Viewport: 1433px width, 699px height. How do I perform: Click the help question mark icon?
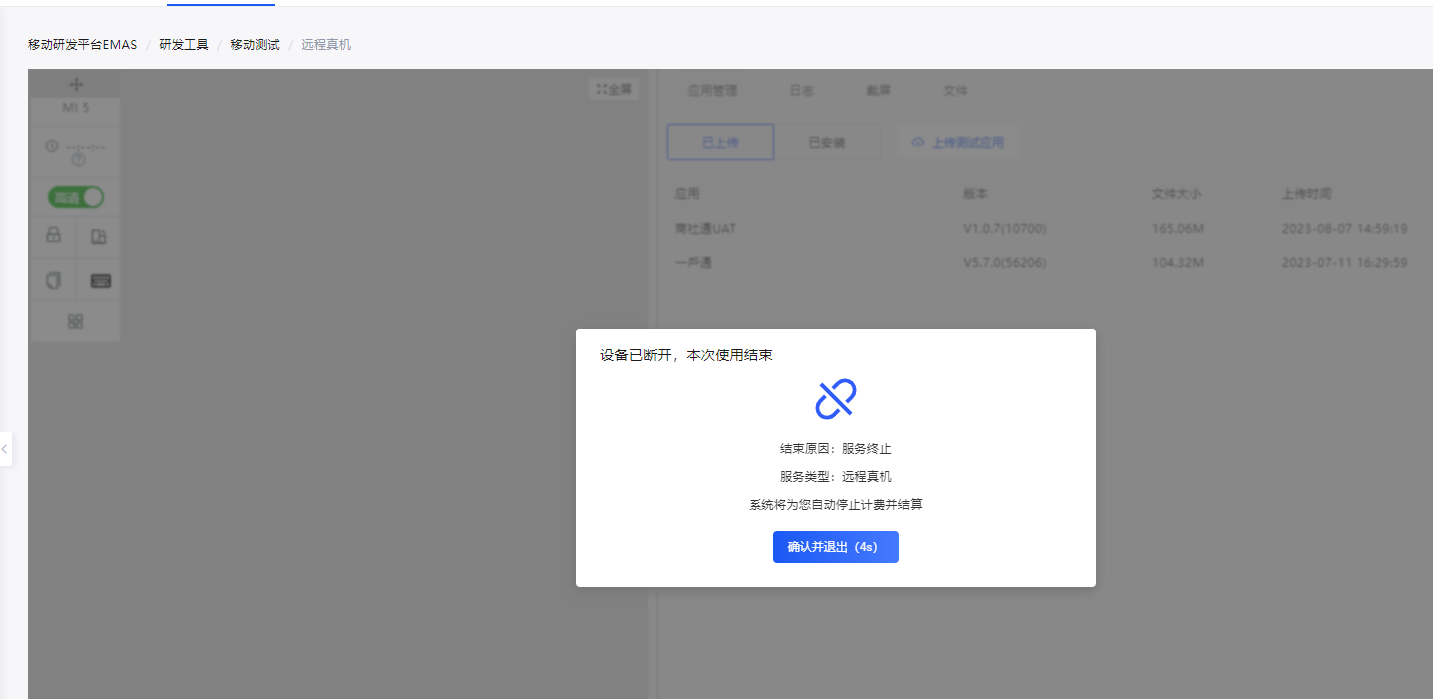79,159
